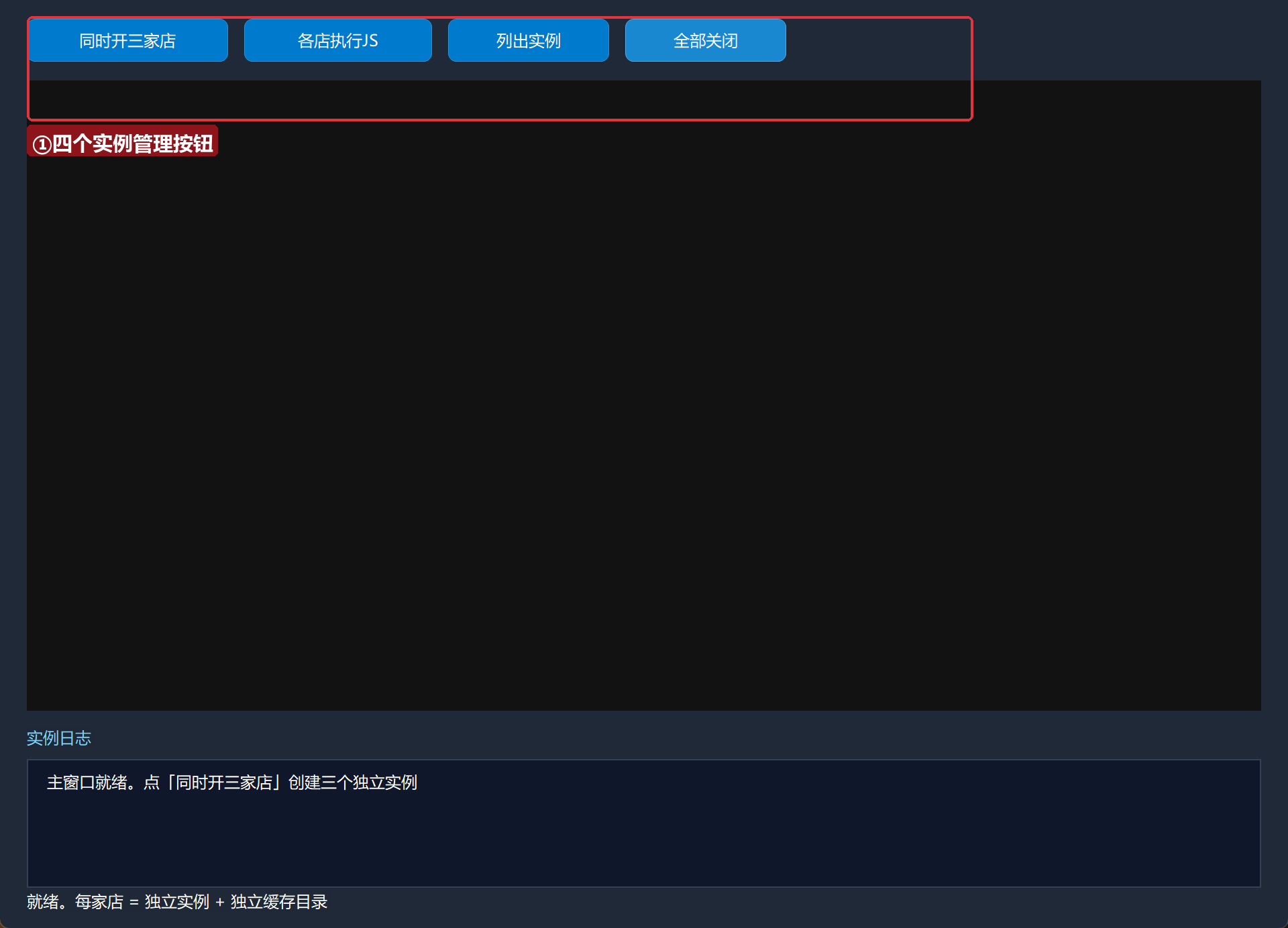The width and height of the screenshot is (1288, 928).
Task: Run 各店执行JS on all shops
Action: coord(337,40)
